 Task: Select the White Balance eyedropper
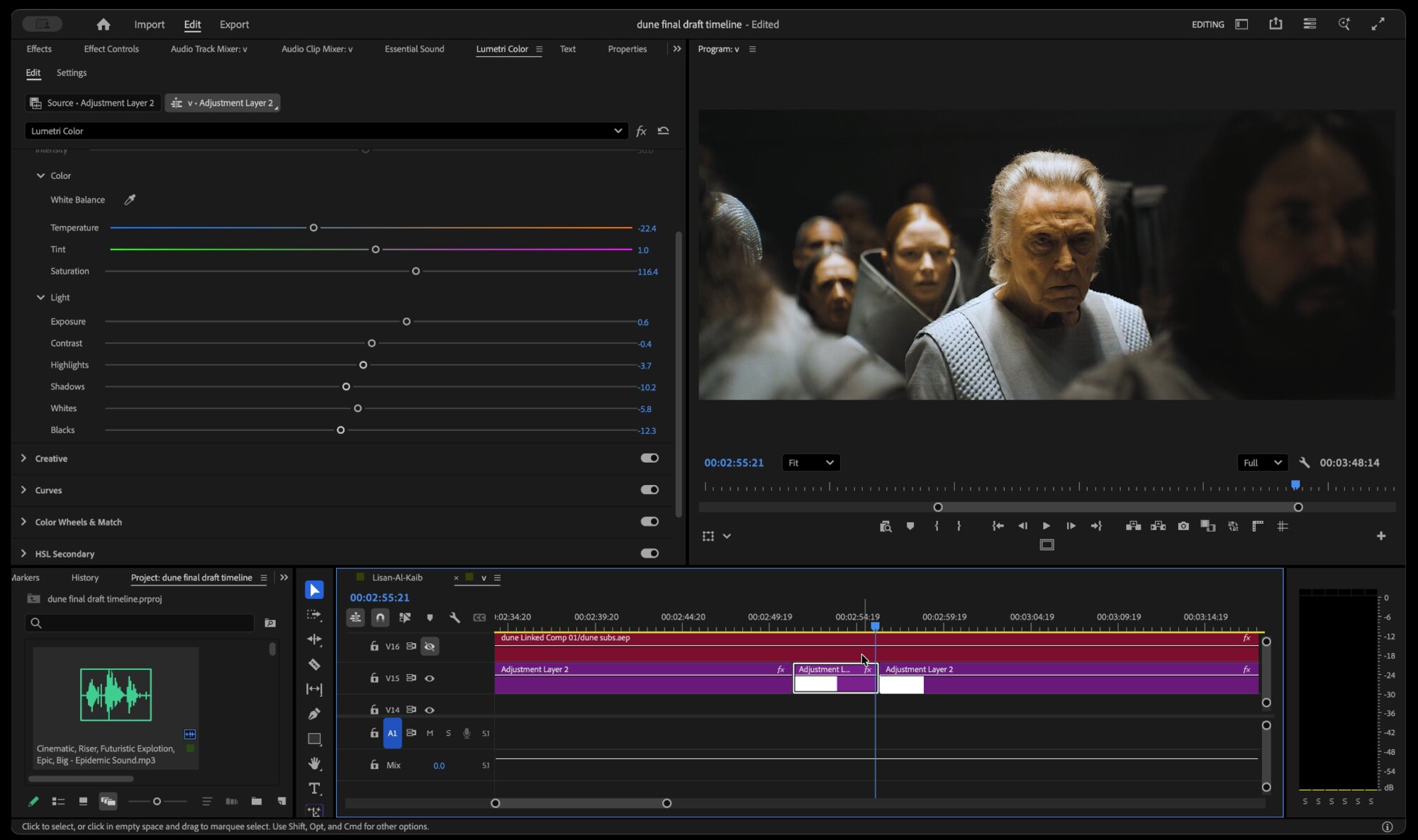pos(130,200)
